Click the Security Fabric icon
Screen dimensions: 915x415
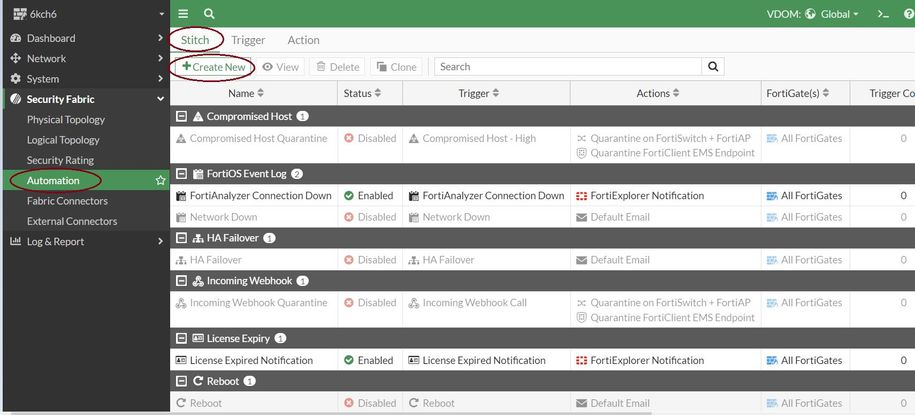pyautogui.click(x=16, y=99)
